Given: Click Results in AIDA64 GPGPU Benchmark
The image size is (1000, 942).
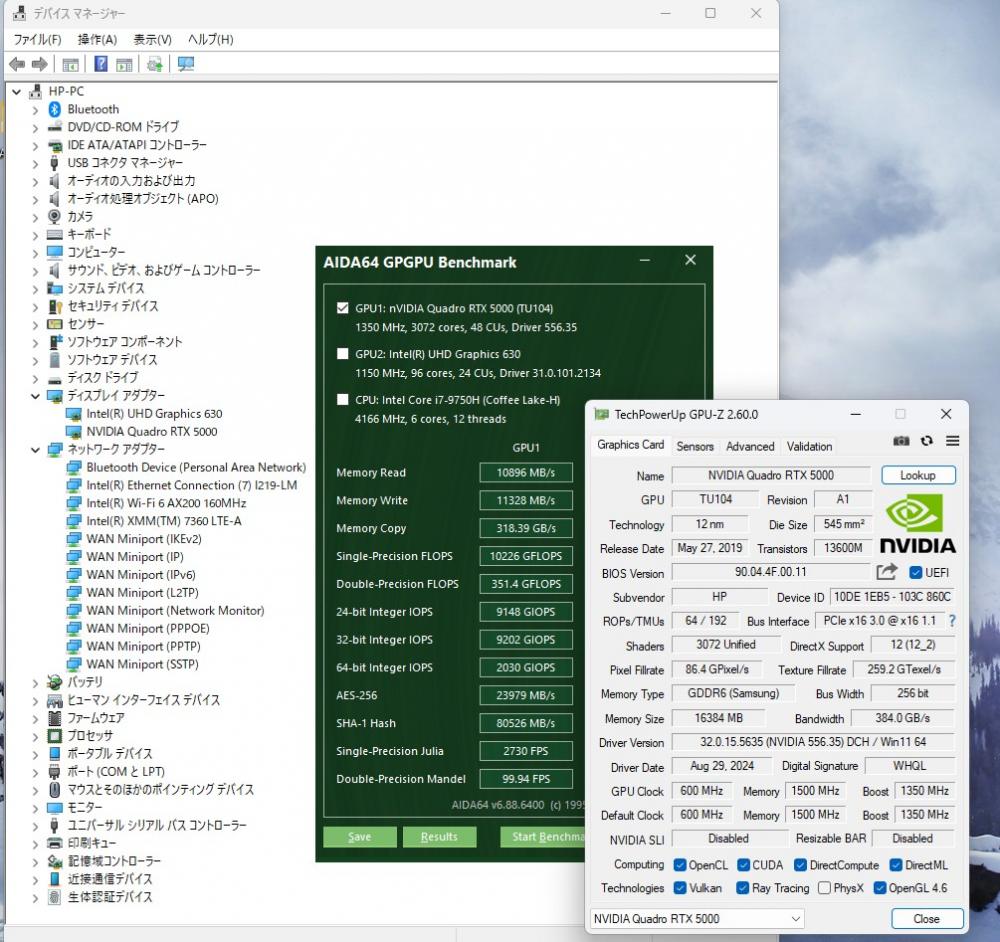Looking at the screenshot, I should 439,837.
